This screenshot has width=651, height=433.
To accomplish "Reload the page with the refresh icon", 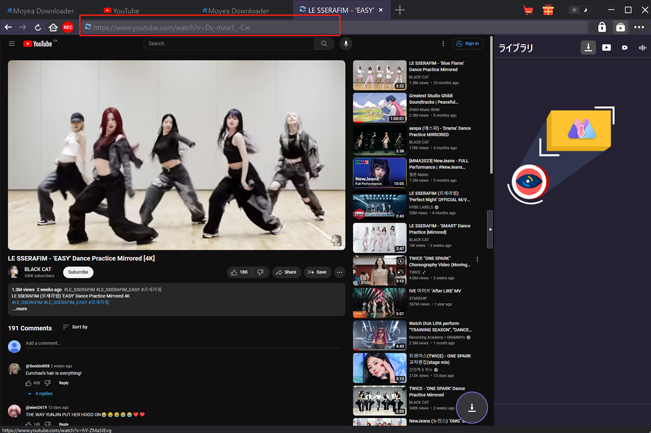I will pyautogui.click(x=38, y=27).
